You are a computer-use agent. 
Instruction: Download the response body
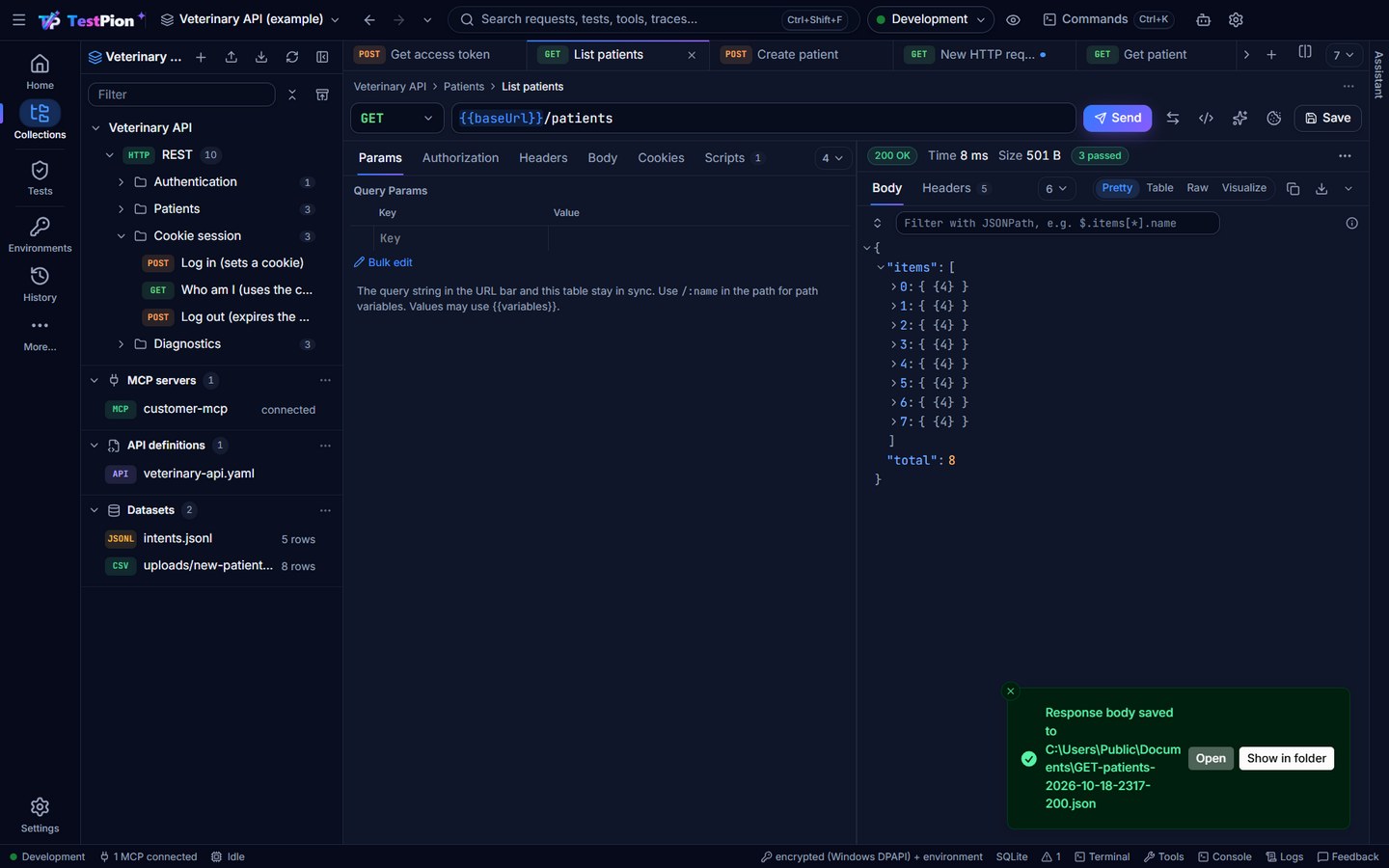click(1321, 189)
